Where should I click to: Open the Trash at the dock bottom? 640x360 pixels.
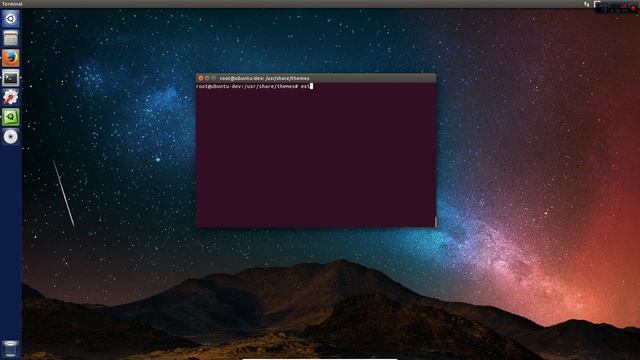[x=10, y=349]
